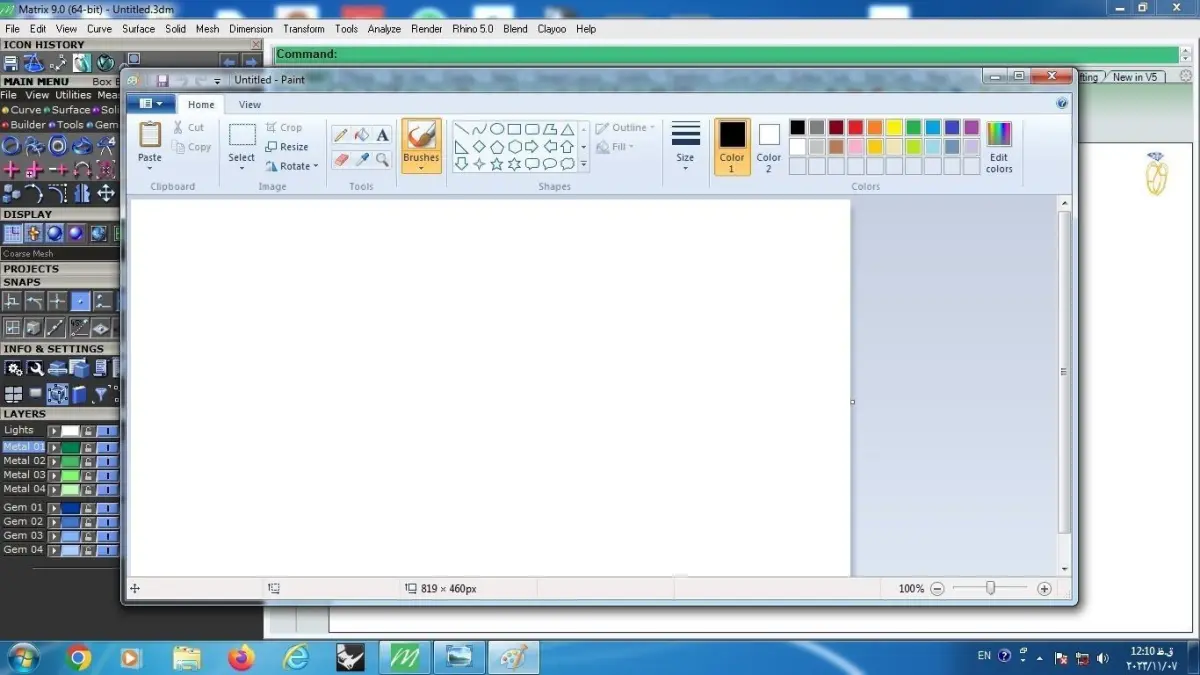Image resolution: width=1200 pixels, height=675 pixels.
Task: Choose the Rectangle shape in Shapes gallery
Action: coord(514,129)
